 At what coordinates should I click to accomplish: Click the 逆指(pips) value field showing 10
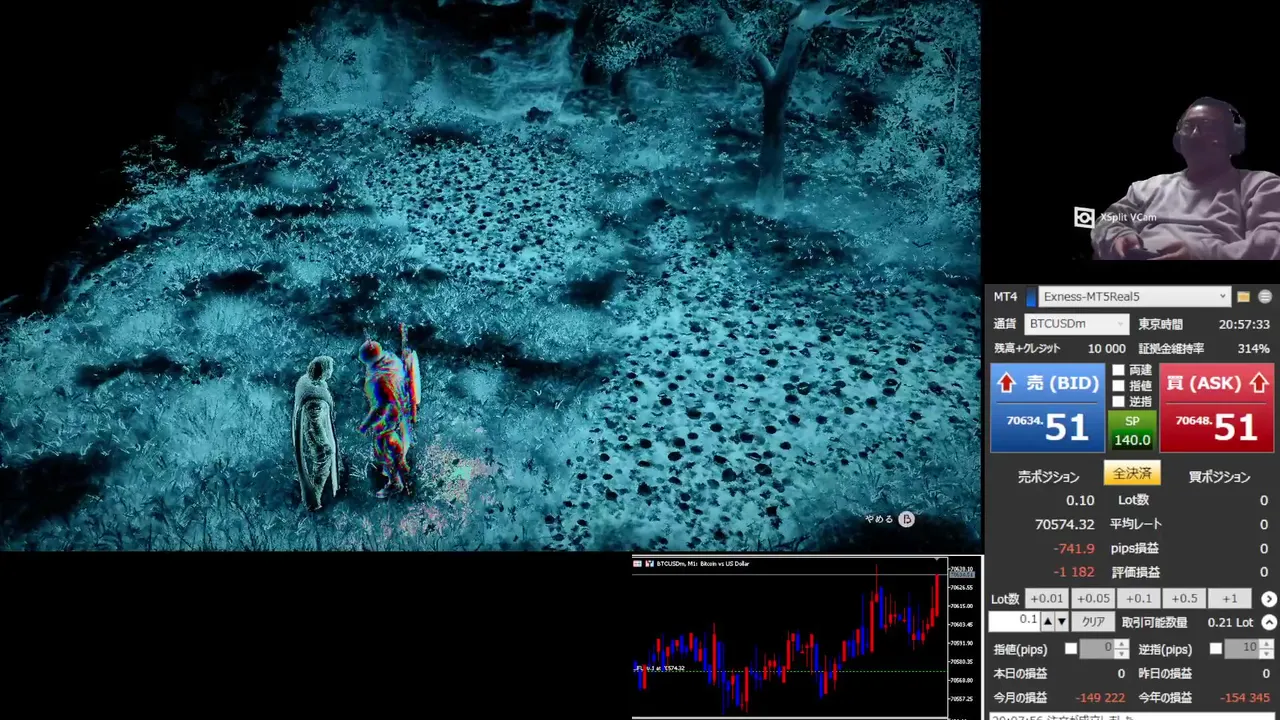click(1242, 649)
